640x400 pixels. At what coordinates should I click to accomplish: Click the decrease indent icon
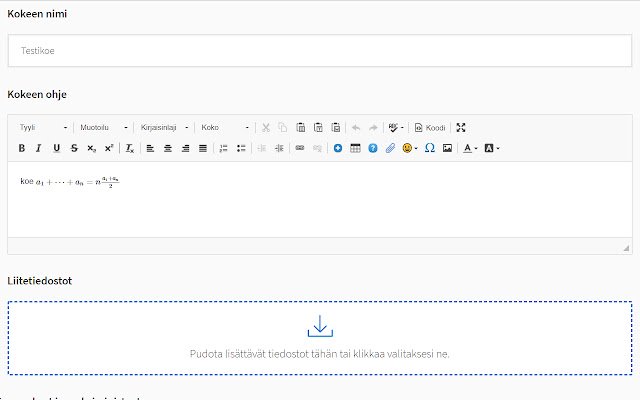click(262, 148)
